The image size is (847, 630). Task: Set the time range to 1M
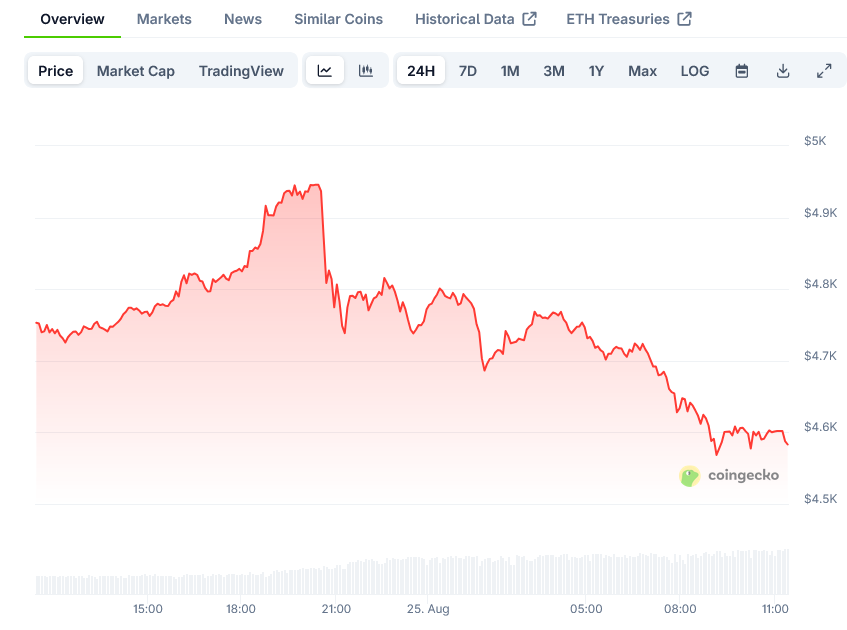coord(510,71)
